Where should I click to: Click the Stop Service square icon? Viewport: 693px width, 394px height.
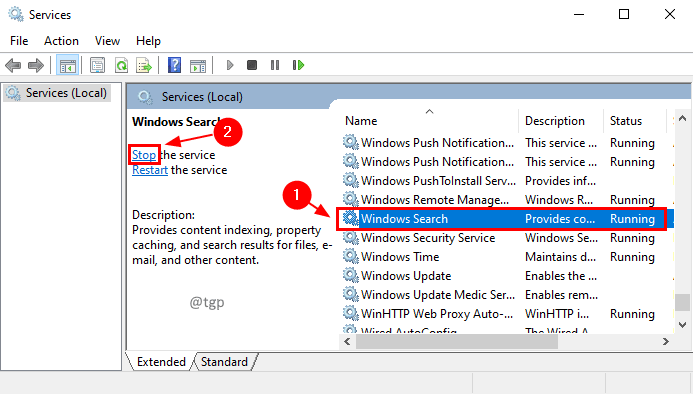[252, 65]
